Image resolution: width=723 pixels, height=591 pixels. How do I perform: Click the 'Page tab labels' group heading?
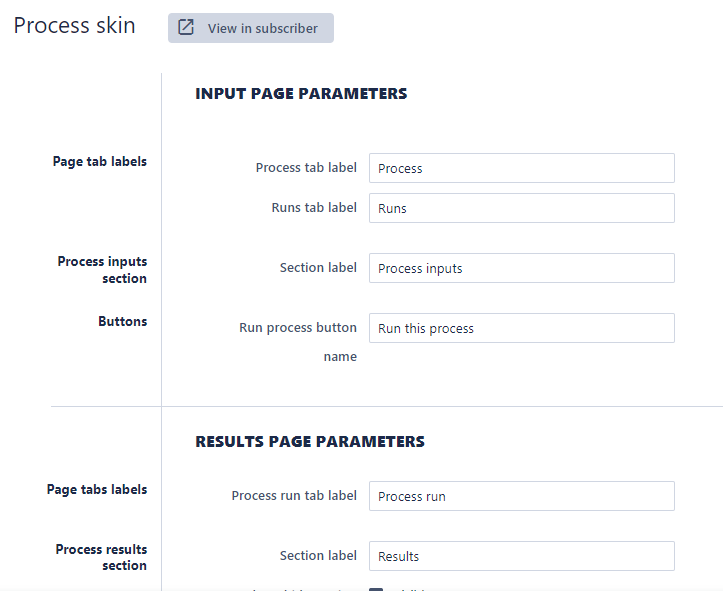click(x=99, y=161)
